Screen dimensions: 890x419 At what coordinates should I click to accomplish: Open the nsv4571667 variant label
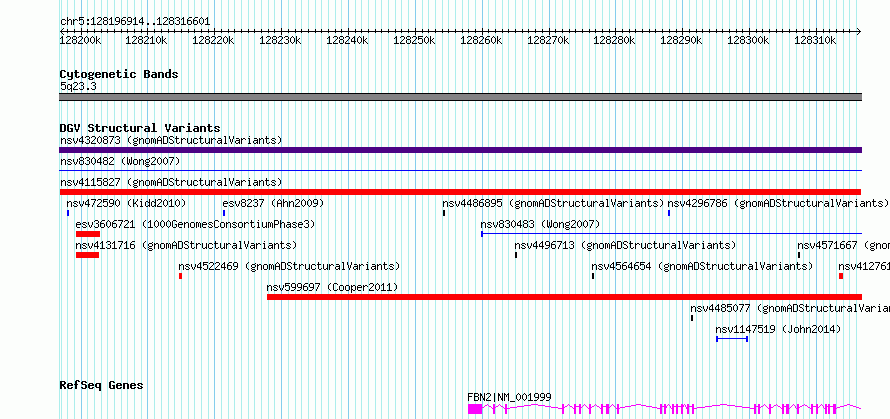(843, 245)
